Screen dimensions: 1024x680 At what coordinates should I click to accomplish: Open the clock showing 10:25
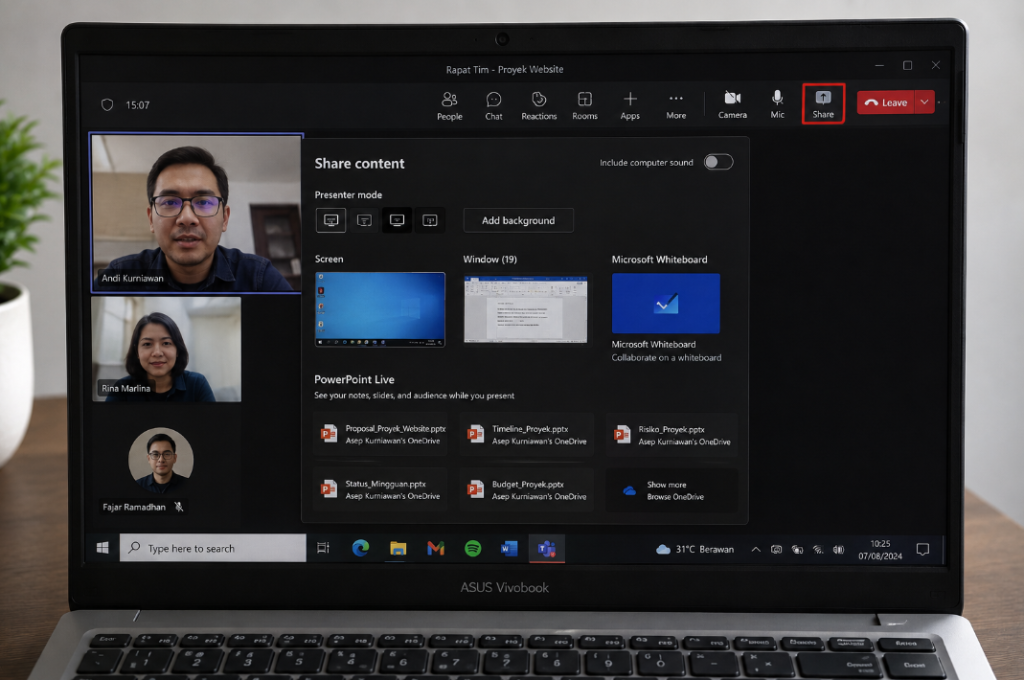click(x=880, y=549)
